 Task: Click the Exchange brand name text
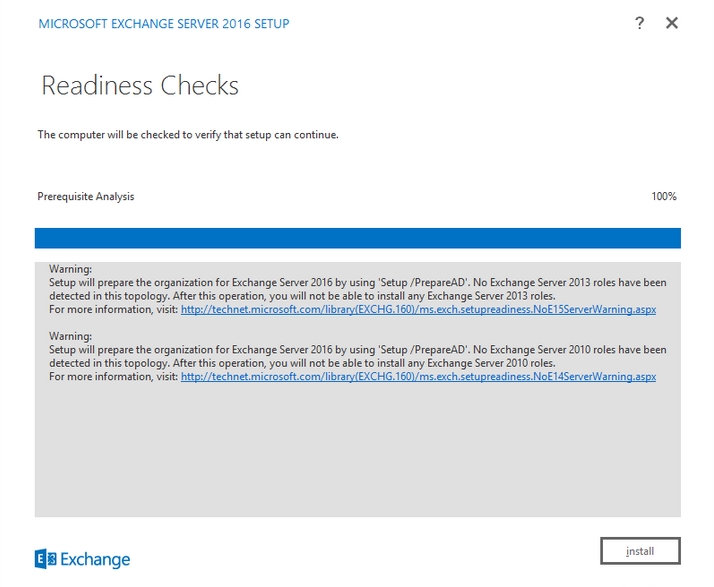click(x=96, y=560)
